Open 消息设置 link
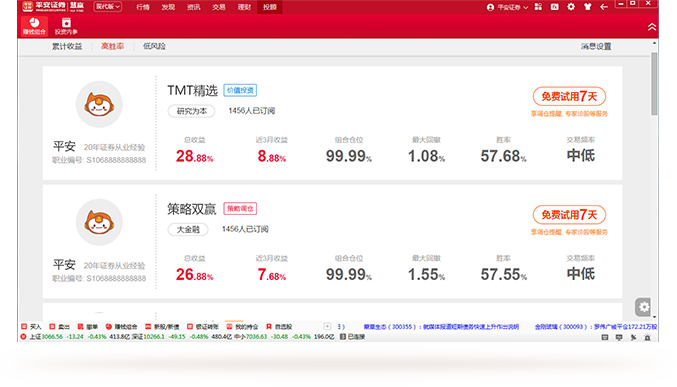677x387 pixels. [x=596, y=46]
